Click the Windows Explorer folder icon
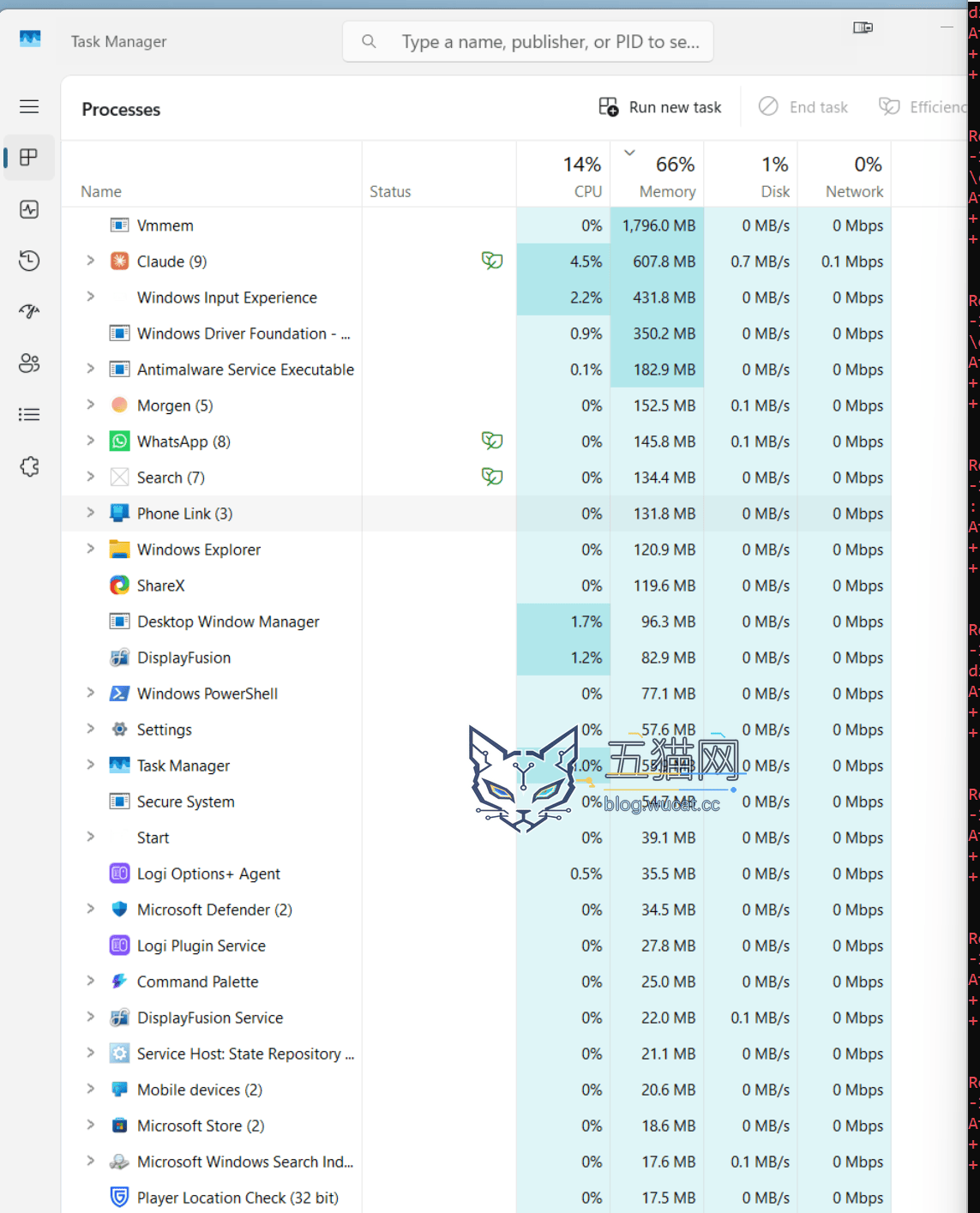This screenshot has height=1213, width=980. [x=120, y=549]
